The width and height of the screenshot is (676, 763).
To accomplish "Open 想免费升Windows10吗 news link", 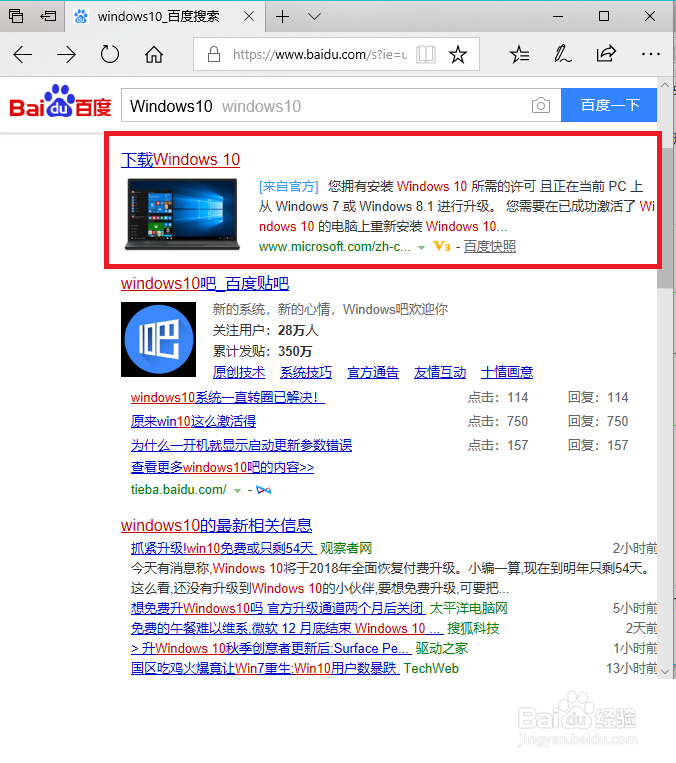I will [278, 608].
